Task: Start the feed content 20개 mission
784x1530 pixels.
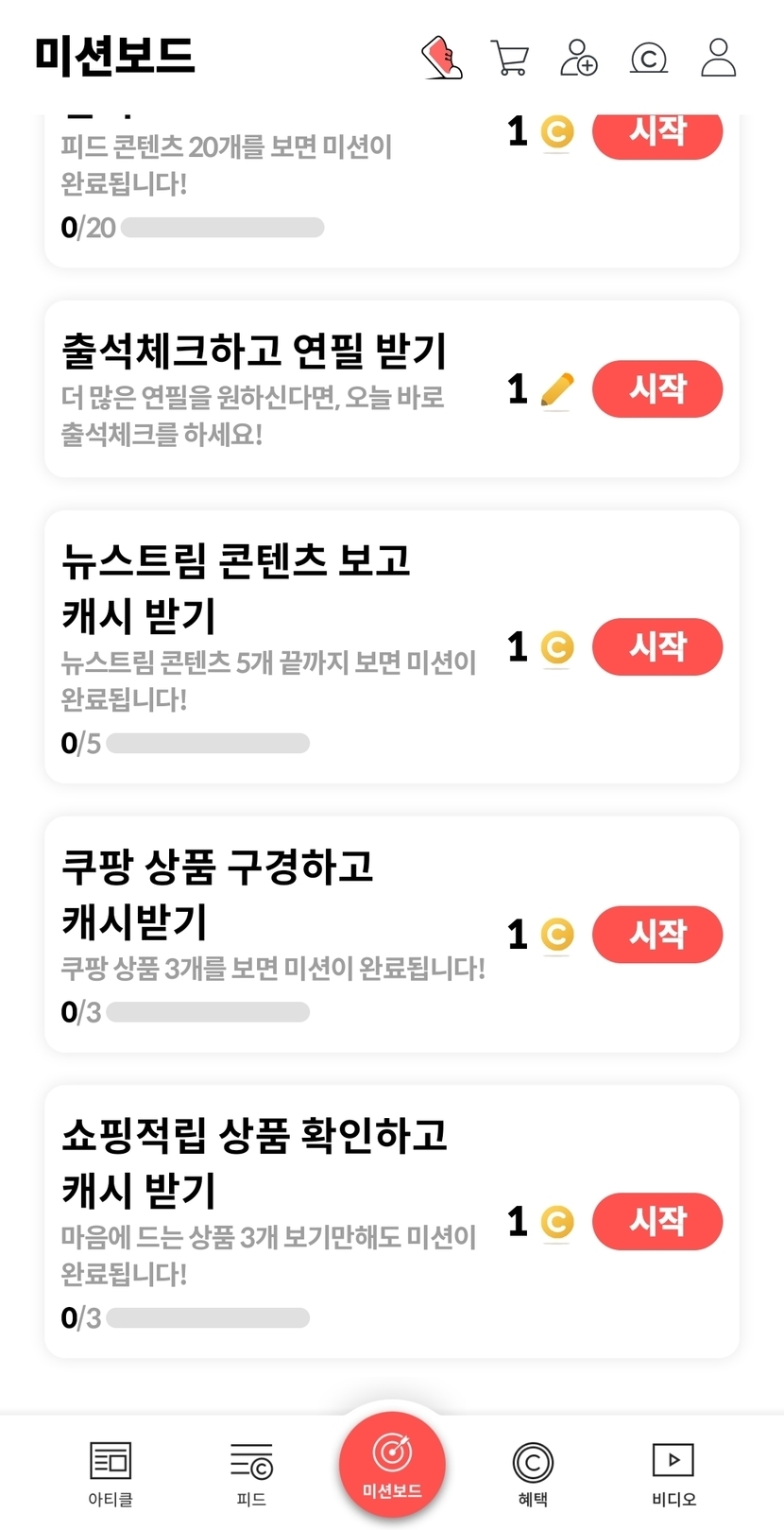Action: (657, 134)
